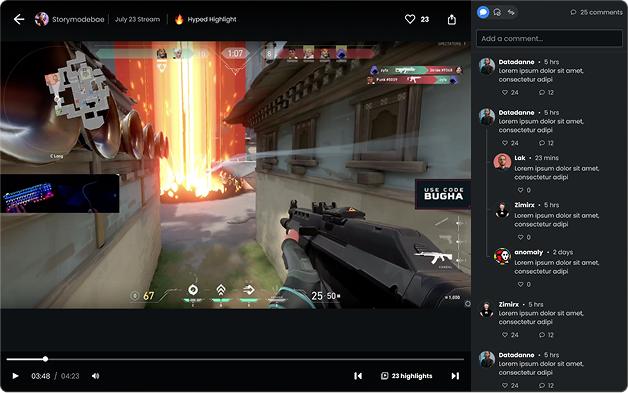
Task: Open replies on the topmost Datadanne comment
Action: coord(546,93)
